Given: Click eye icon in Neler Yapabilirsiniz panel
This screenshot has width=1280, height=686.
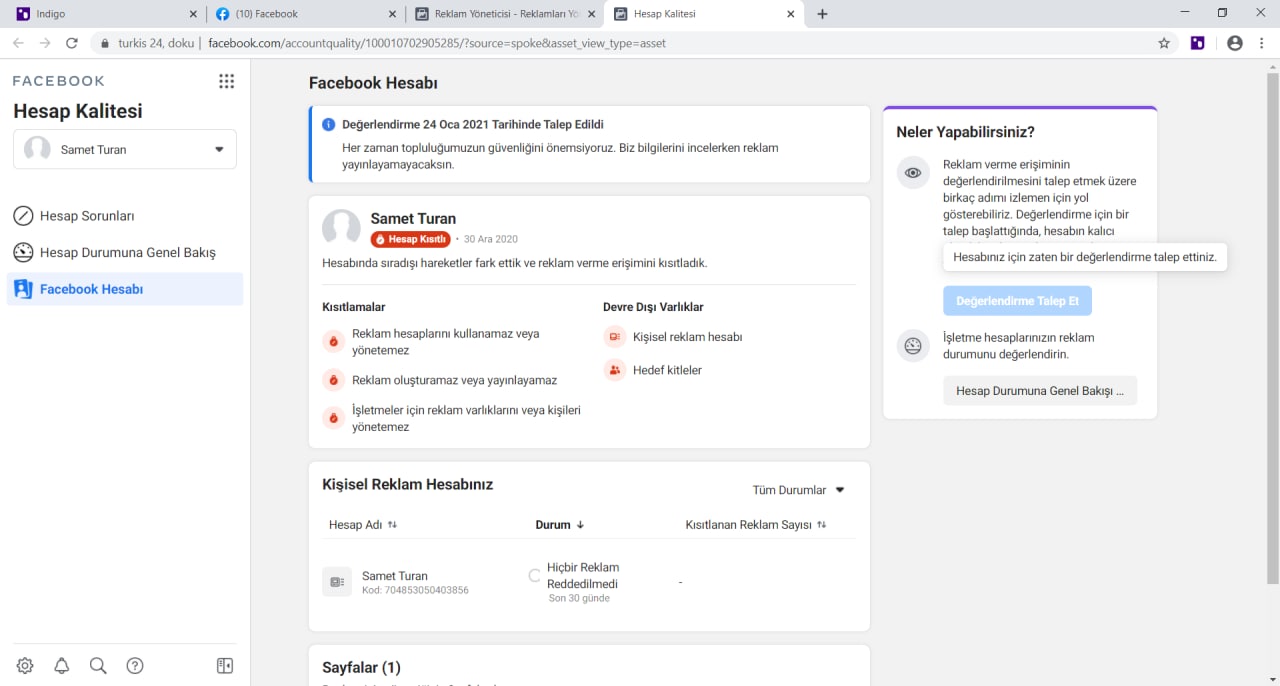Looking at the screenshot, I should tap(912, 173).
